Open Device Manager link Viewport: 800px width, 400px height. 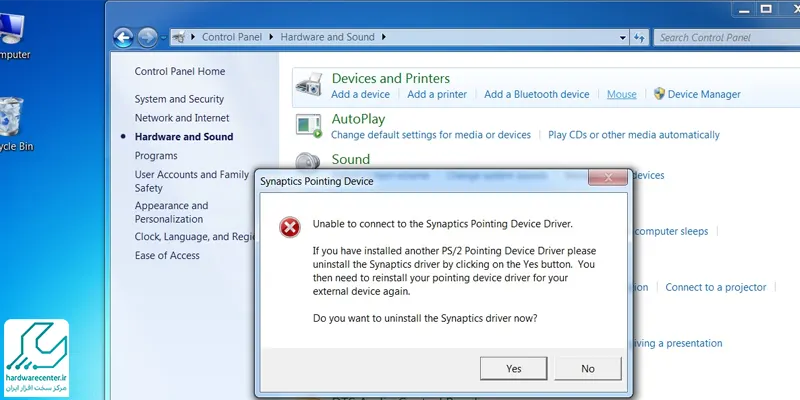coord(704,94)
